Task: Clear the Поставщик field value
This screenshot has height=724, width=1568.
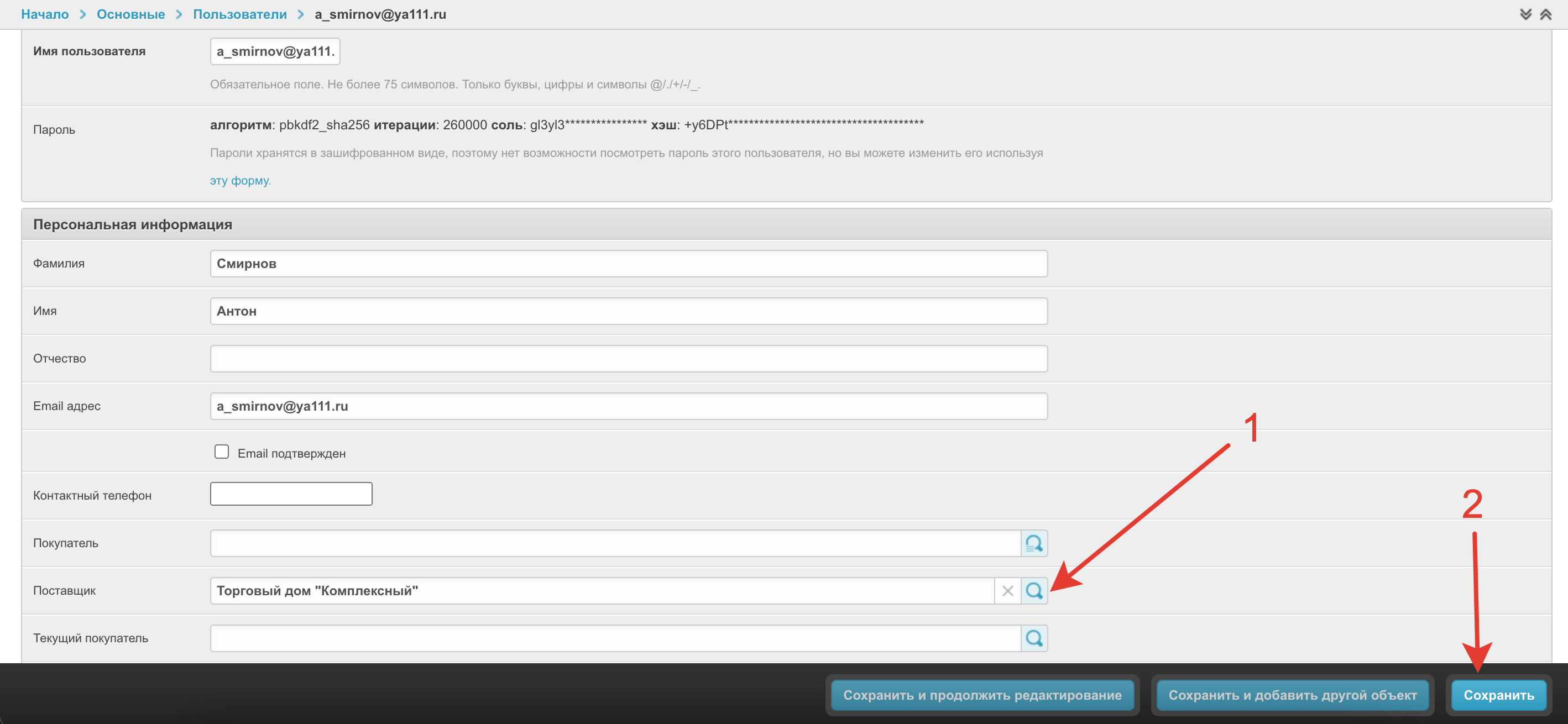Action: click(x=1007, y=590)
